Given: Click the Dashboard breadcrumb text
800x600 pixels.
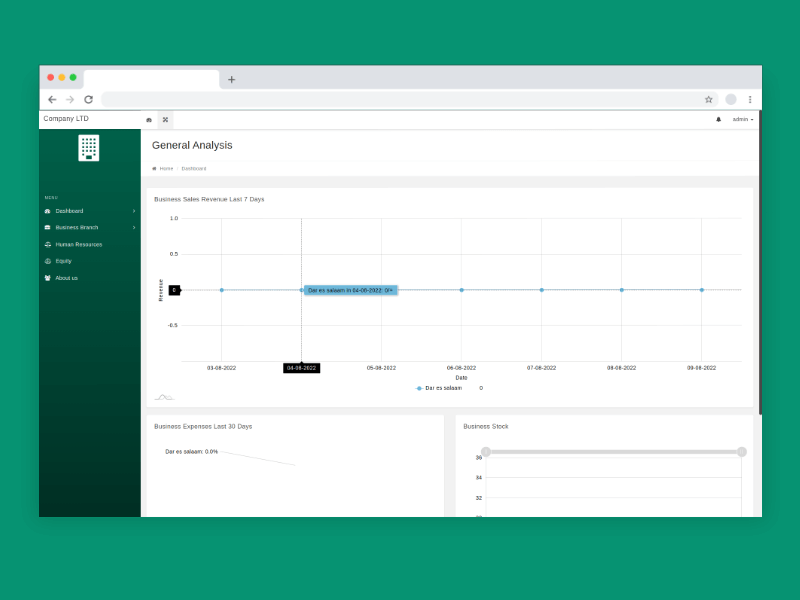Looking at the screenshot, I should [194, 168].
